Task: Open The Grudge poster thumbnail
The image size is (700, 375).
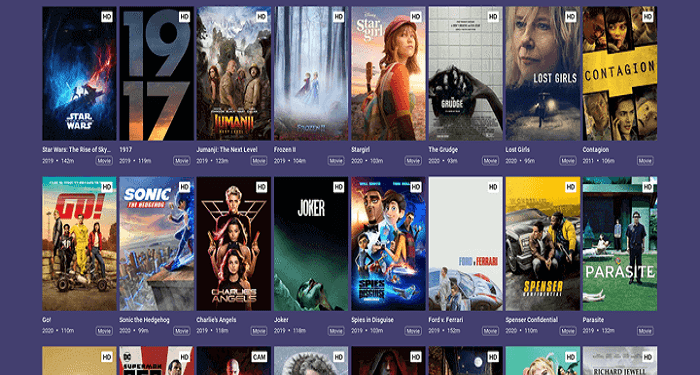Action: pyautogui.click(x=466, y=73)
